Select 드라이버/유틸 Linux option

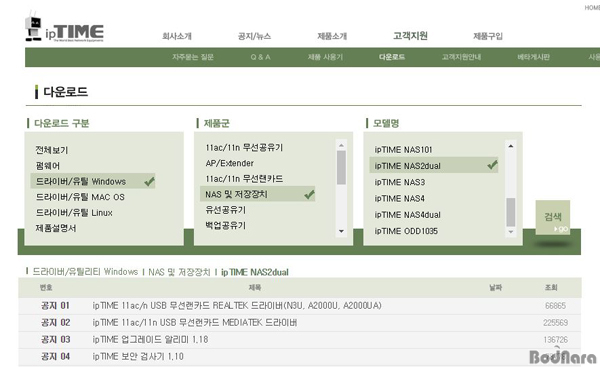coord(74,213)
